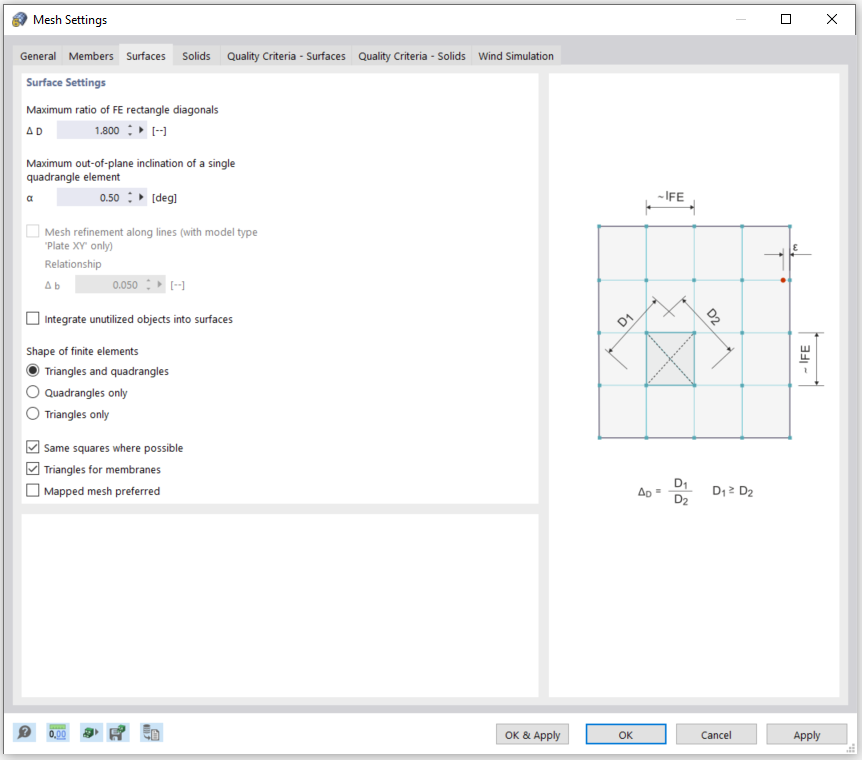Uncheck Triangles for membranes
Viewport: 862px width, 760px height.
tap(32, 469)
